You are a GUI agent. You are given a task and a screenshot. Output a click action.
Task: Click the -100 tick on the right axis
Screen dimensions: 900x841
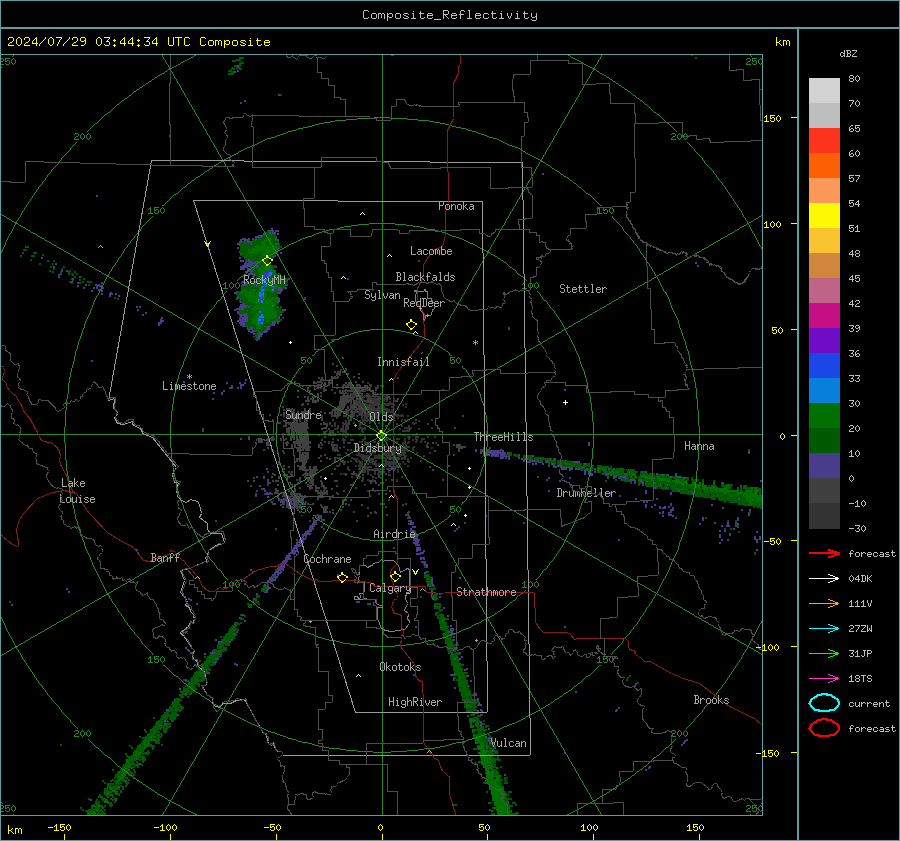pos(767,647)
